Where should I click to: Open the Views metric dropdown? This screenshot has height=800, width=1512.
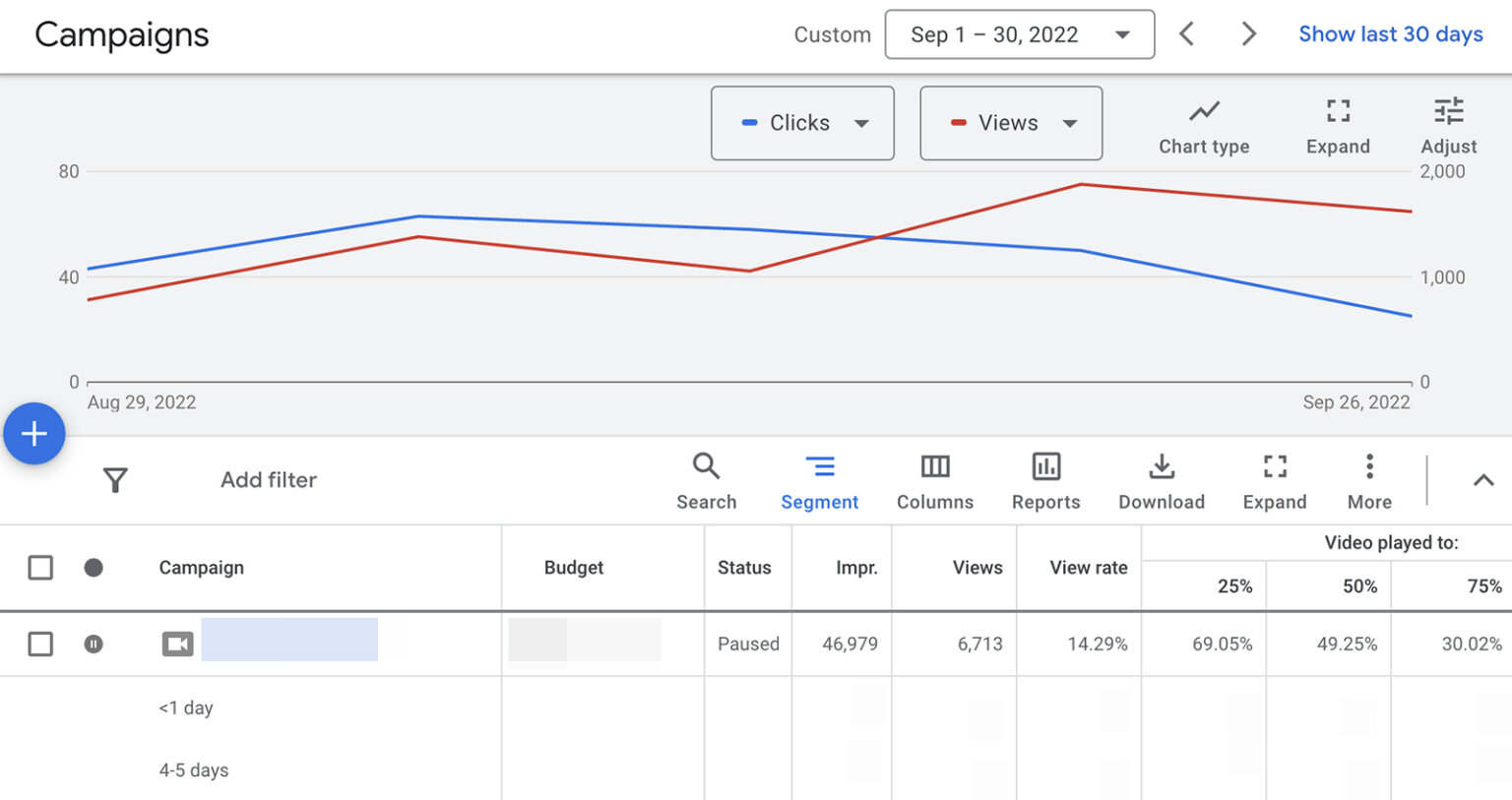1010,123
